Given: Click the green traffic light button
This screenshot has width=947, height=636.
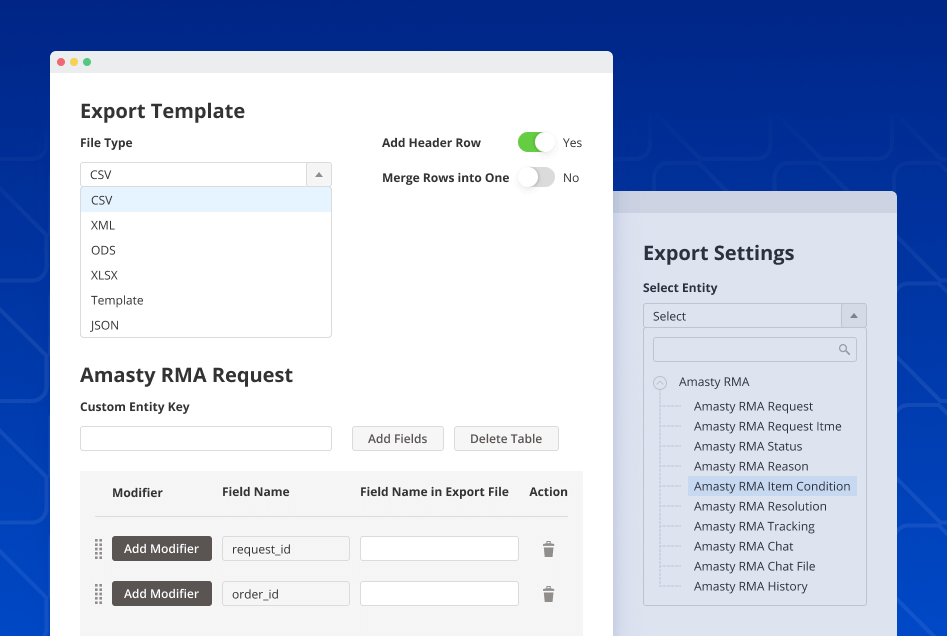Looking at the screenshot, I should 87,61.
